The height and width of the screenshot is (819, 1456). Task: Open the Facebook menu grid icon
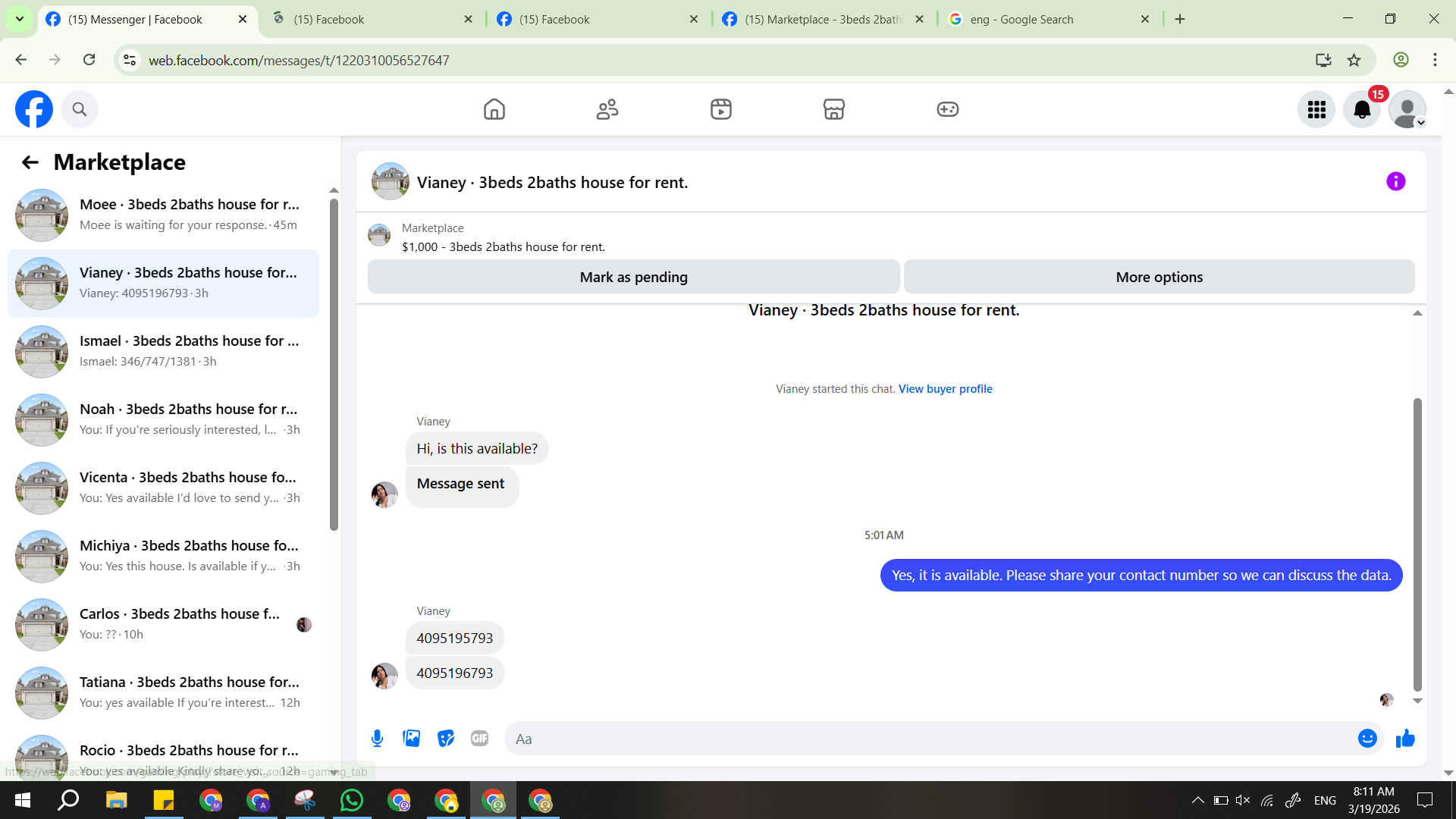pos(1316,110)
